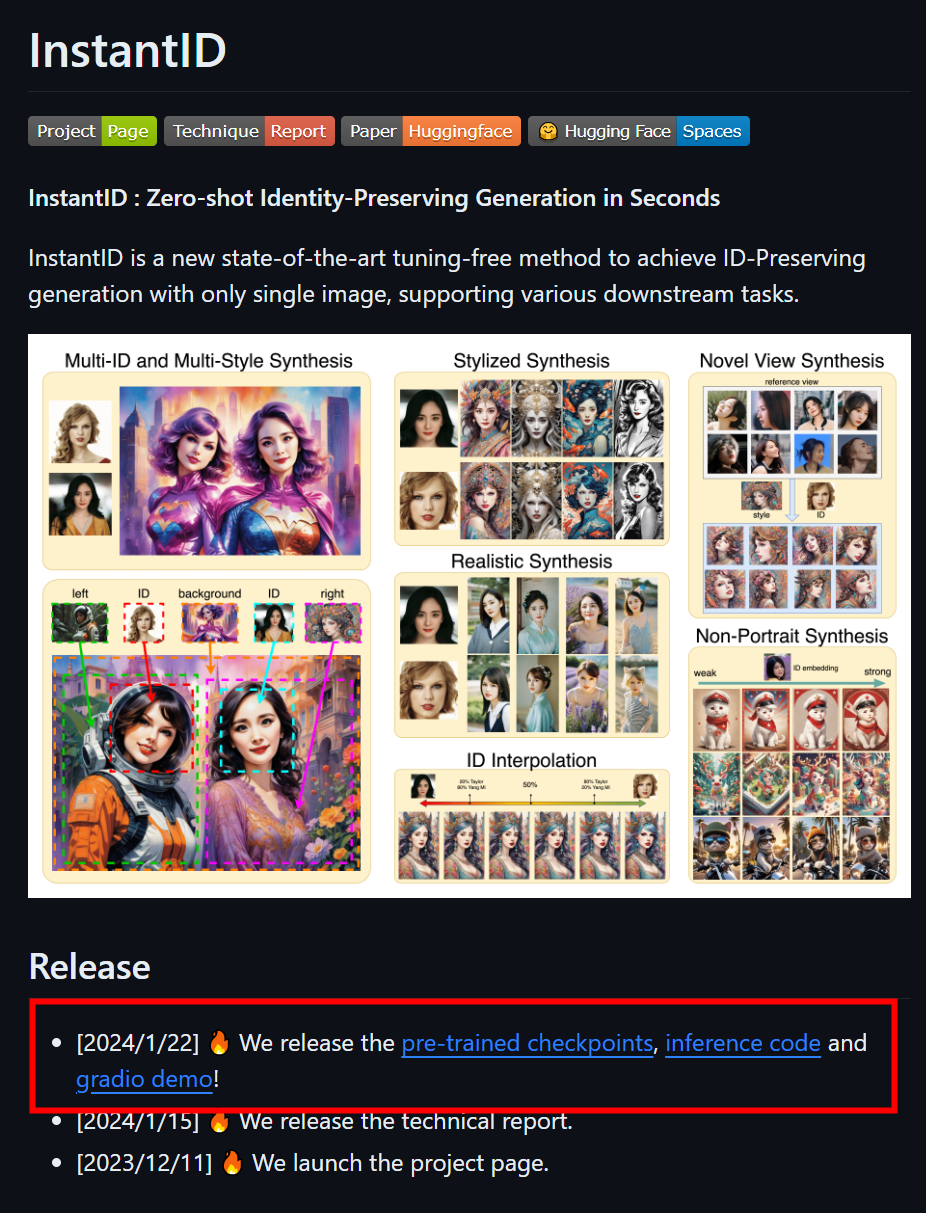Click the ID Interpolation gradient arrow bar
Screen dimensions: 926x1213
point(532,802)
